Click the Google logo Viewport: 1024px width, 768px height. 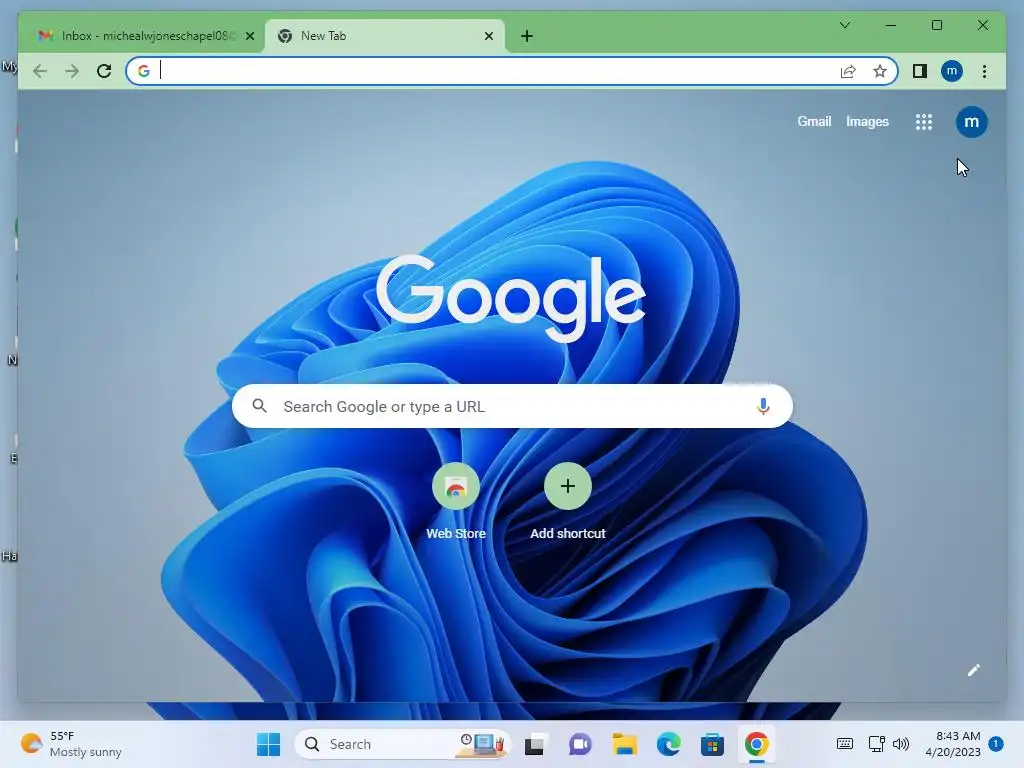point(511,298)
